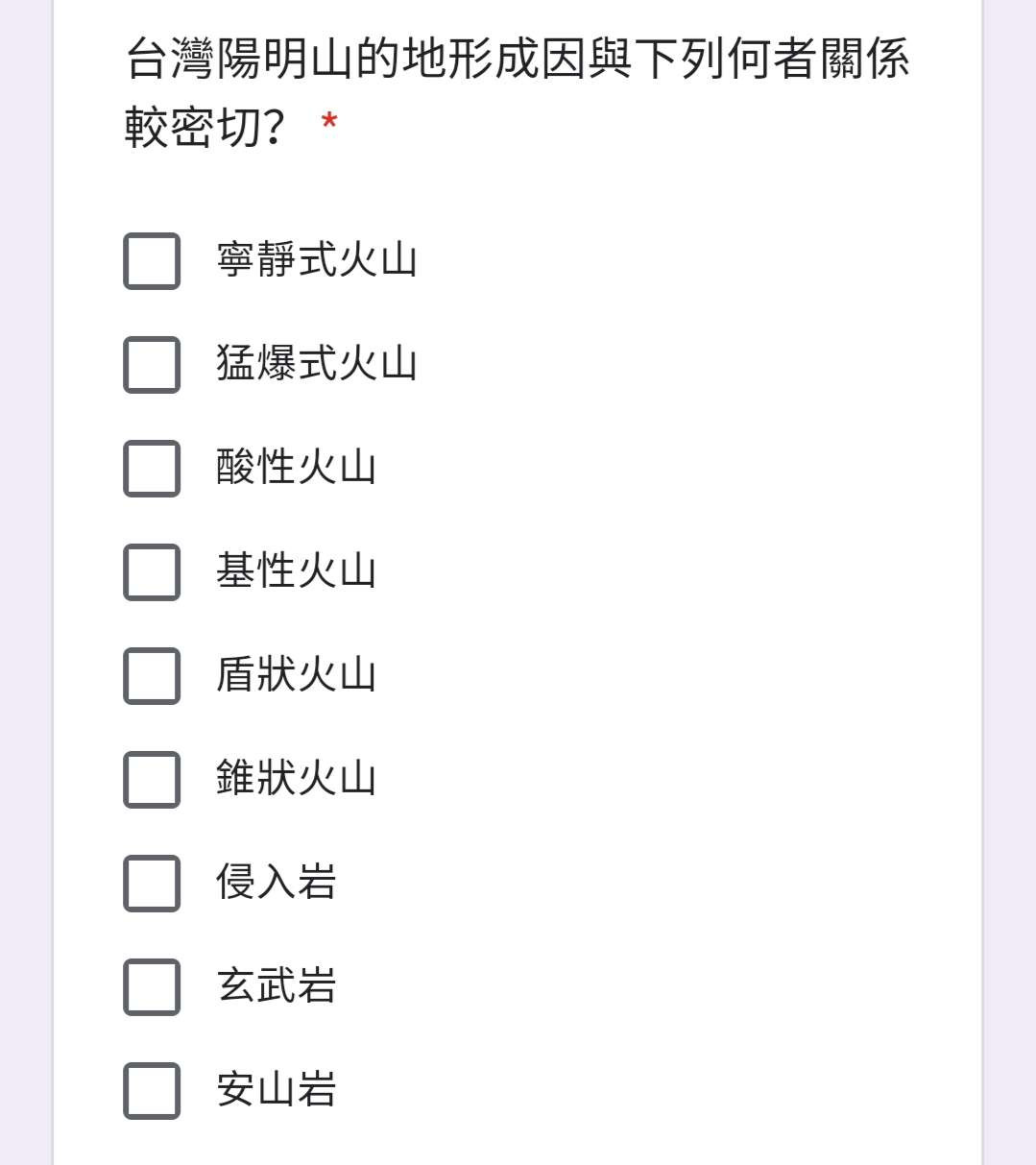
Task: Select the 酸性火山 checkbox
Action: [x=152, y=469]
